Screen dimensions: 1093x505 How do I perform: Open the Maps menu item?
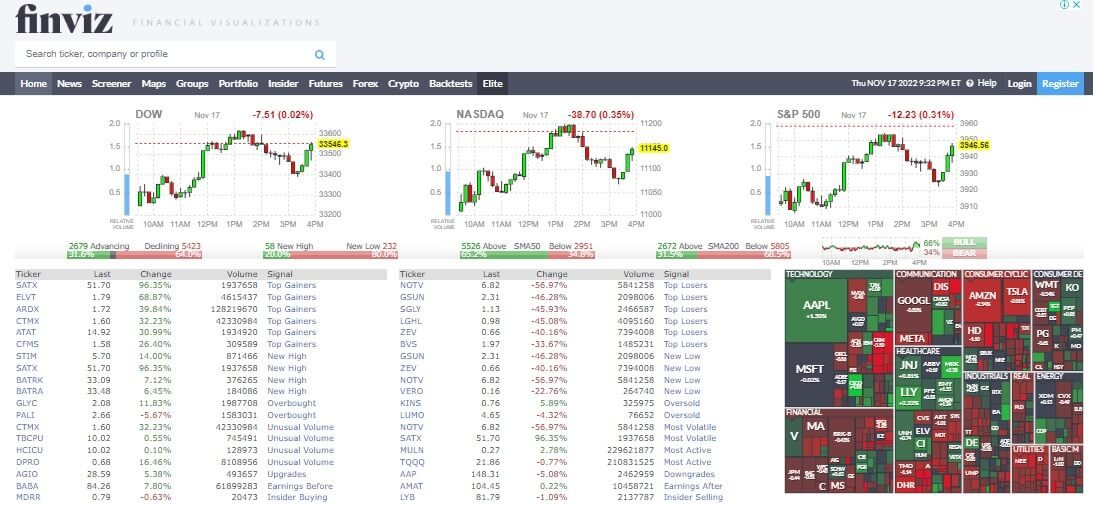point(153,84)
